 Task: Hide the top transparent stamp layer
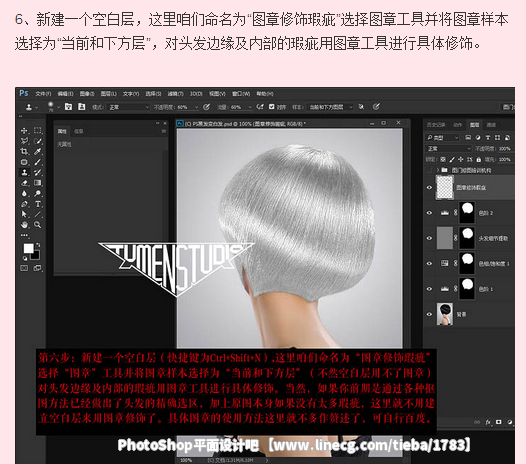429,188
